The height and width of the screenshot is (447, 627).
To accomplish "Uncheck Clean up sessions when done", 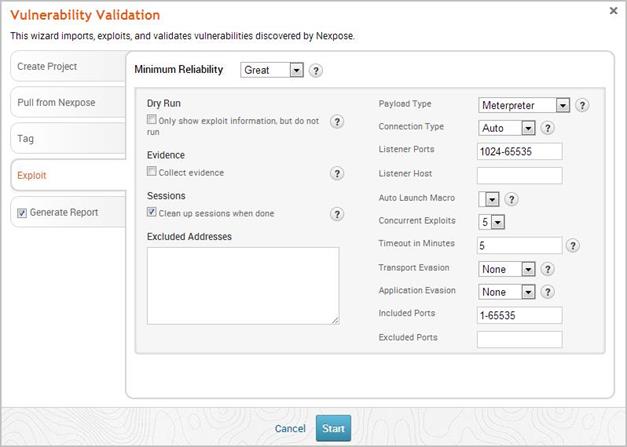I will [152, 213].
